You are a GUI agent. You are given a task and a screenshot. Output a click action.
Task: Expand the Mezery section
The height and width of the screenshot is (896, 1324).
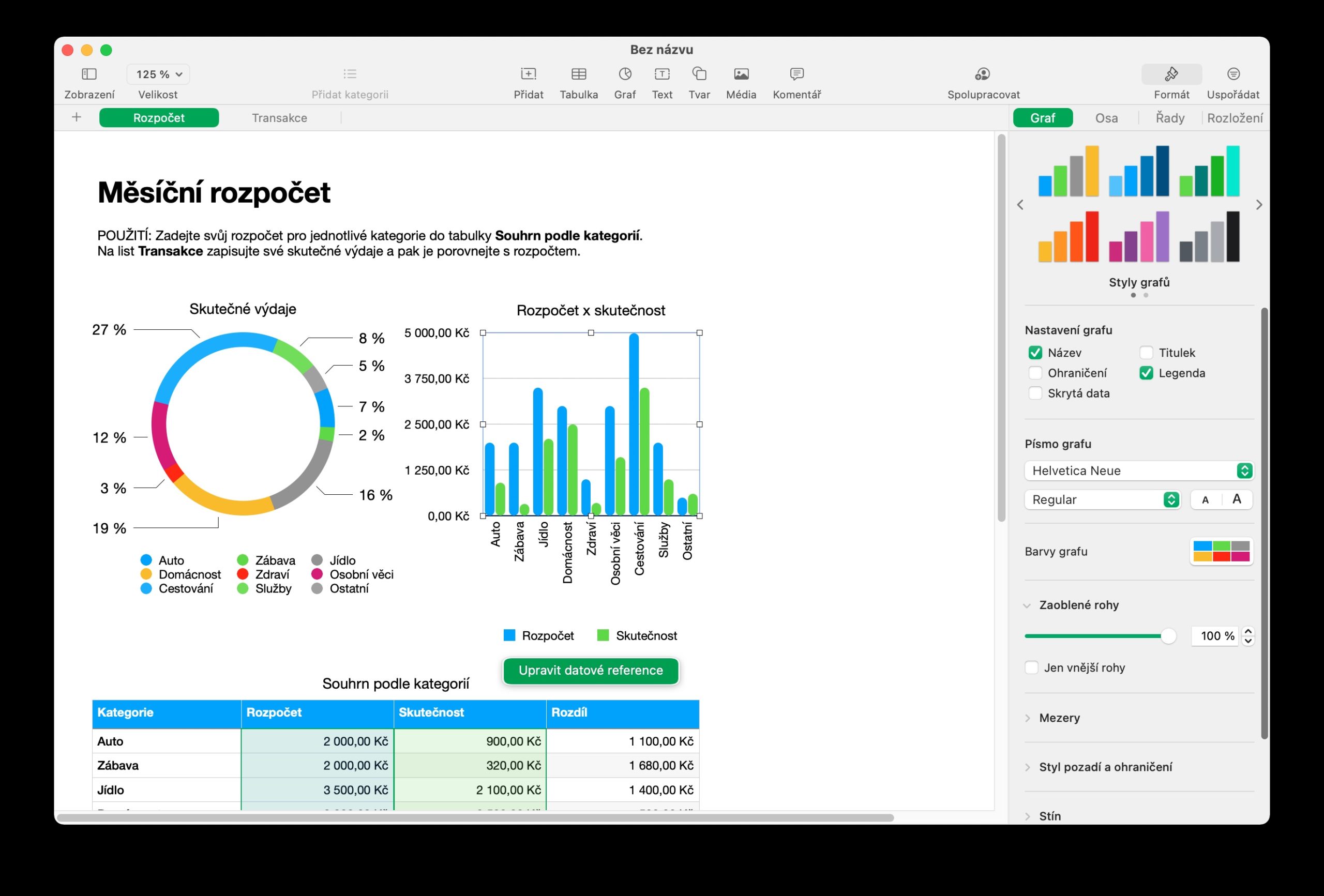click(1059, 718)
